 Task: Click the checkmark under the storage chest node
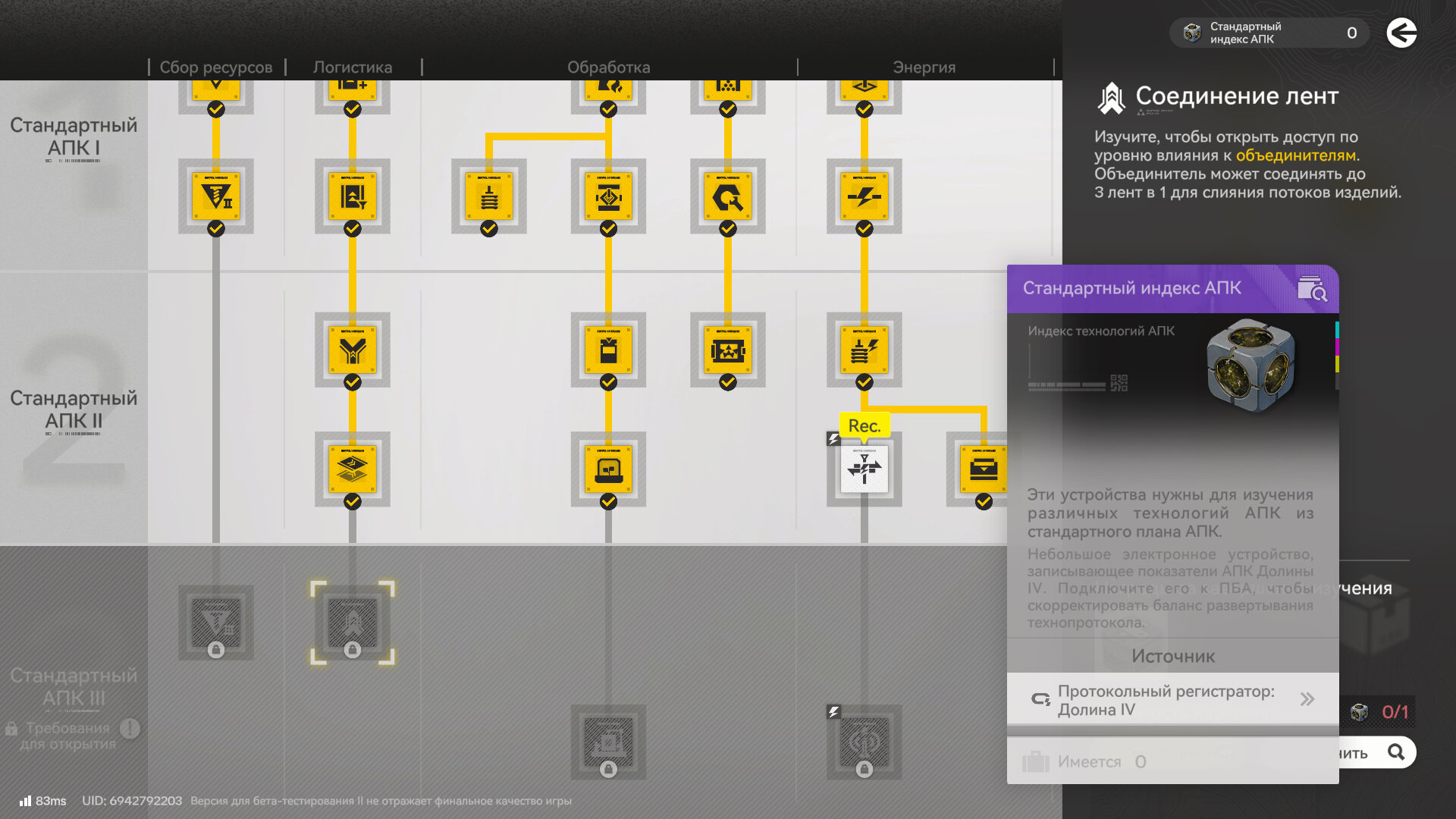tap(984, 502)
